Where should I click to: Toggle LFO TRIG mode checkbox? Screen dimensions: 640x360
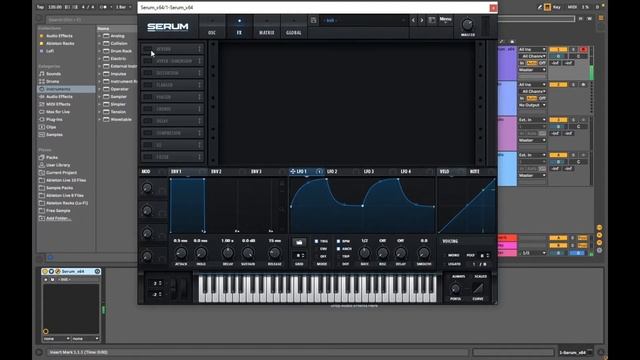tap(316, 241)
